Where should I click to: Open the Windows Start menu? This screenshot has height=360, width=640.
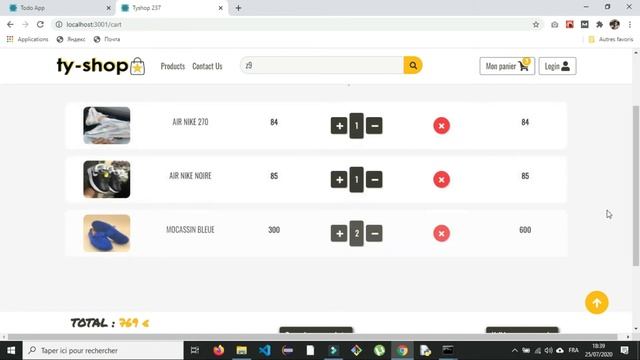point(11,350)
